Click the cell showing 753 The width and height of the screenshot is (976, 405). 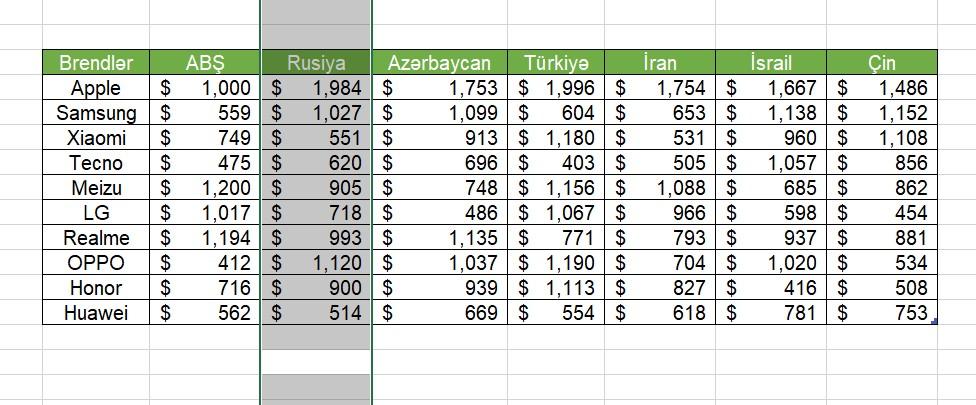pyautogui.click(x=882, y=312)
